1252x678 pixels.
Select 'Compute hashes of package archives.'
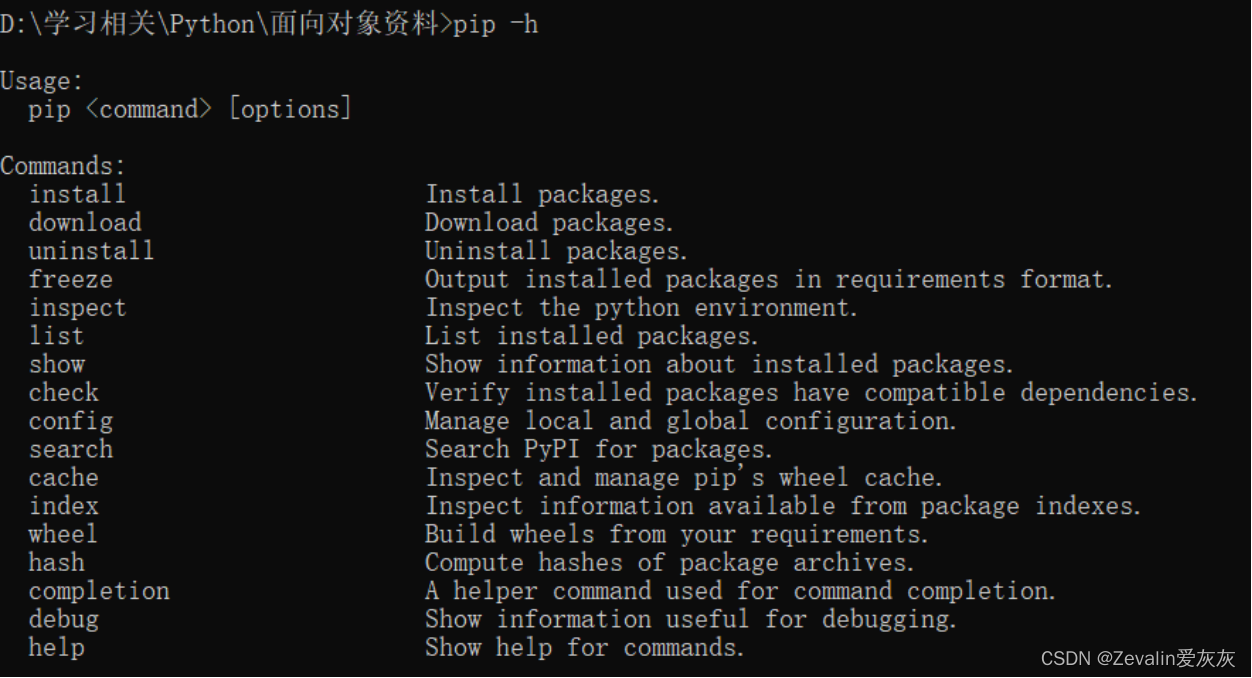[670, 562]
